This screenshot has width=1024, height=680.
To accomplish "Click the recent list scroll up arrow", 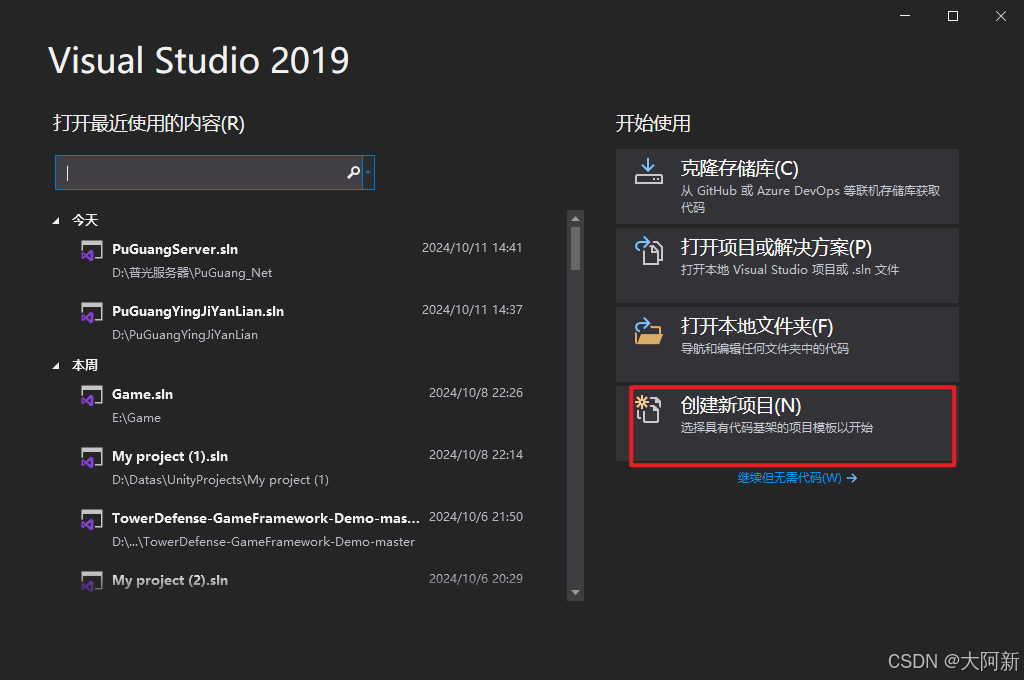I will (x=575, y=218).
